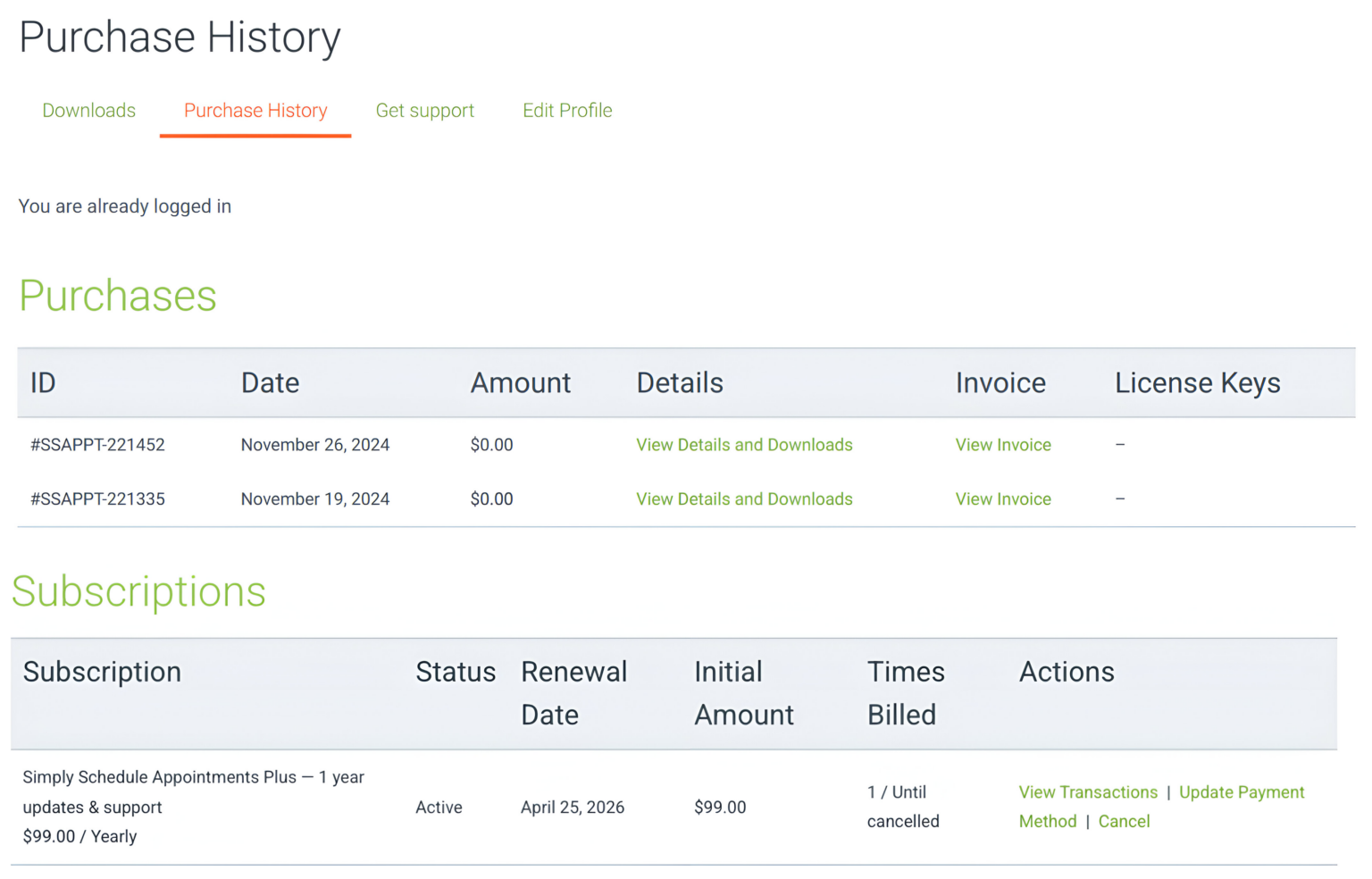Viewport: 1372px width, 879px height.
Task: Select order ID SSAPPT-221335
Action: click(x=98, y=498)
